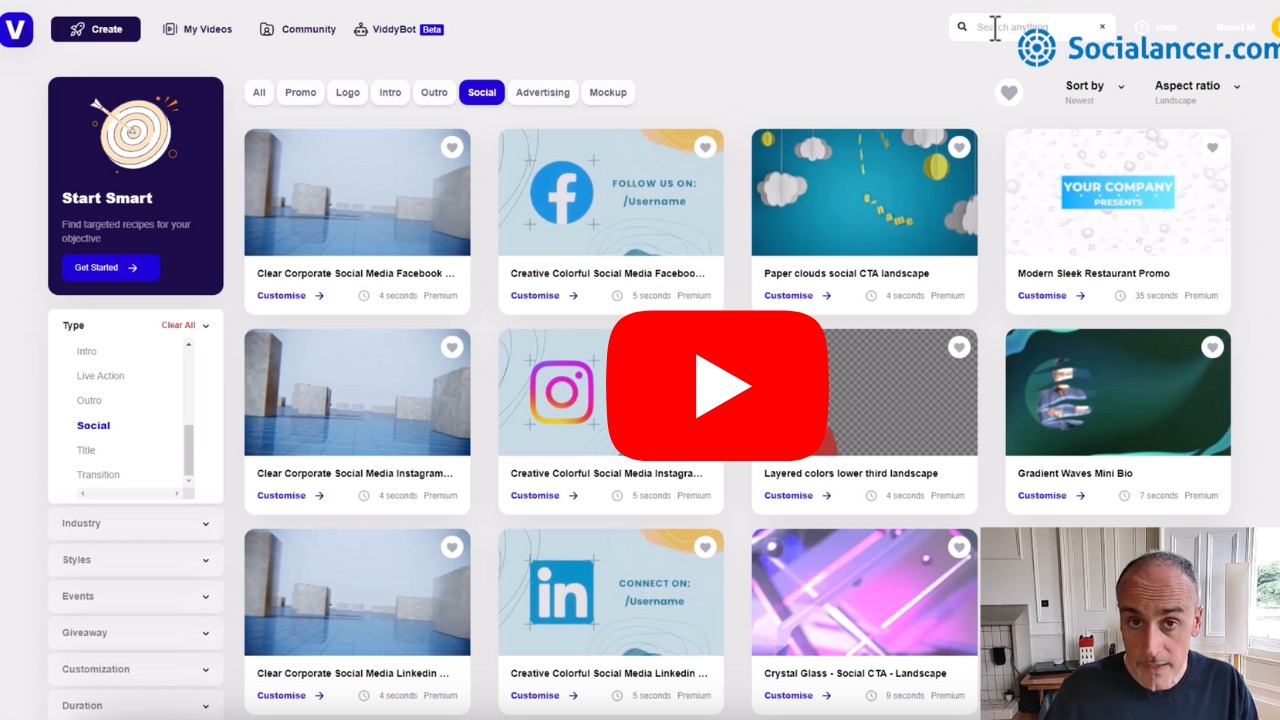This screenshot has height=720, width=1280.
Task: Expand the Industry filter
Action: [x=136, y=523]
